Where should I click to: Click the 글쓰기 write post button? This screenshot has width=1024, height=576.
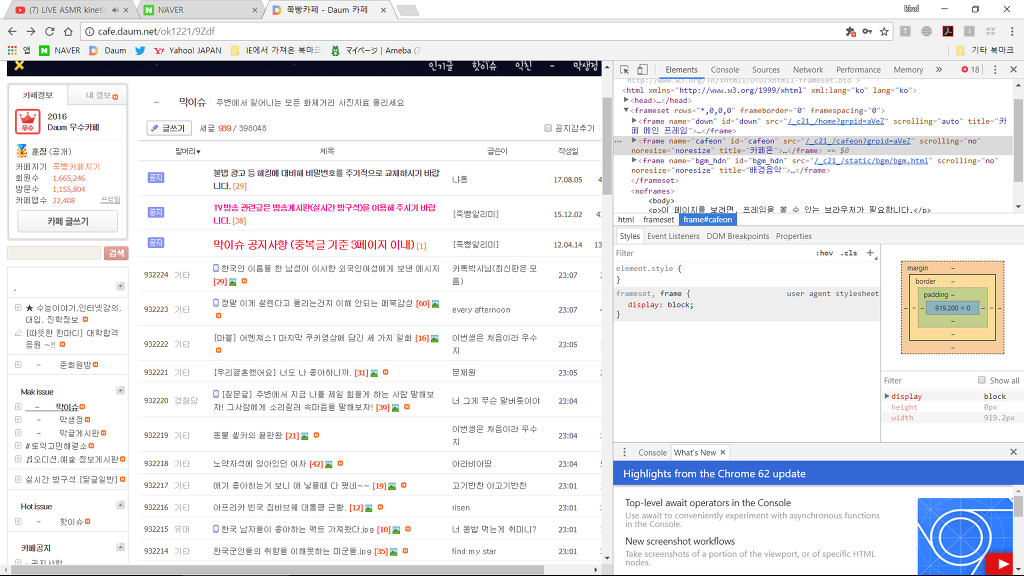[x=169, y=128]
